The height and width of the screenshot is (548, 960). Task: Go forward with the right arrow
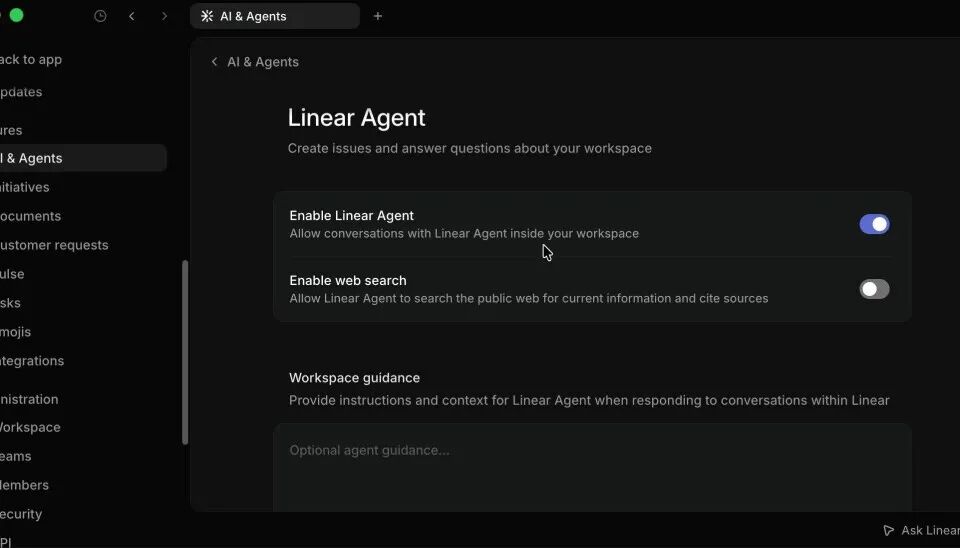pyautogui.click(x=164, y=17)
